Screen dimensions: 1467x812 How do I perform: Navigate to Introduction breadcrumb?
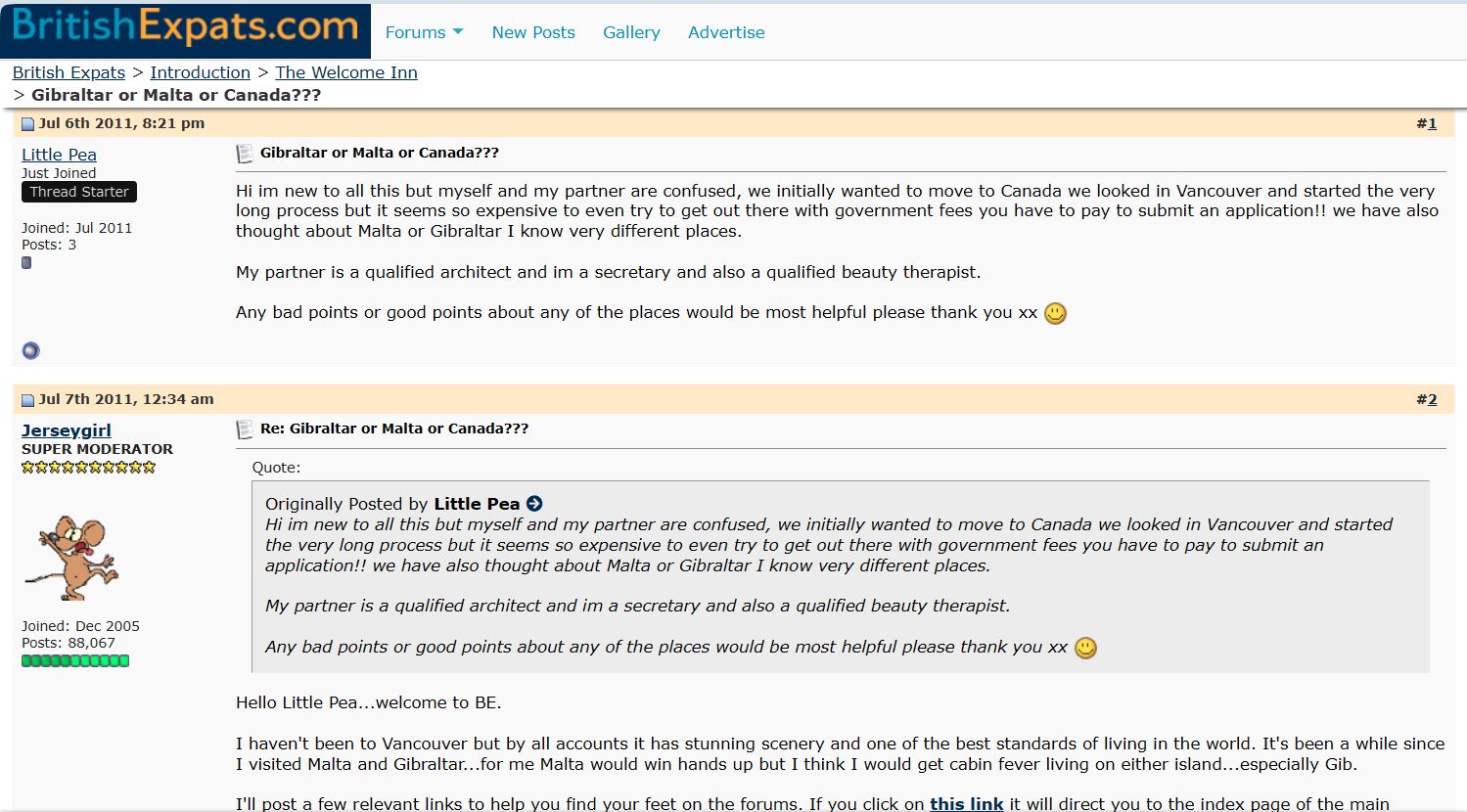coord(200,72)
